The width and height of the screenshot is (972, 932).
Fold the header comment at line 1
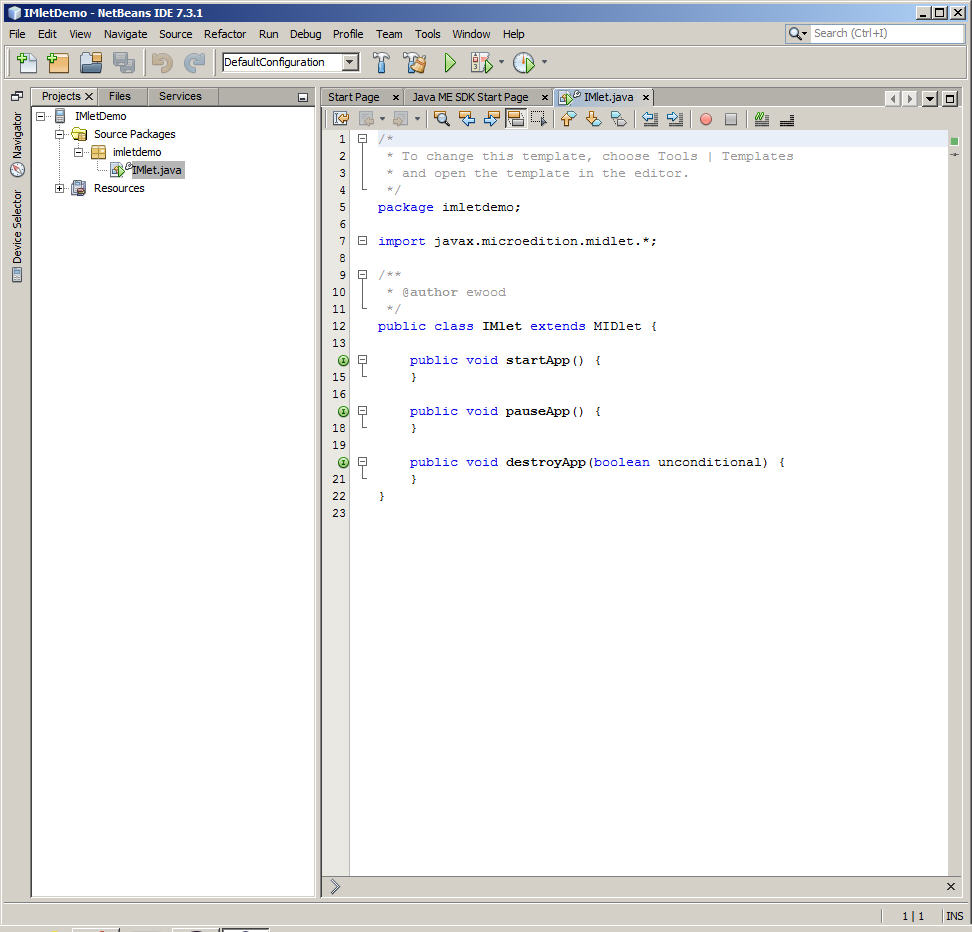point(363,139)
